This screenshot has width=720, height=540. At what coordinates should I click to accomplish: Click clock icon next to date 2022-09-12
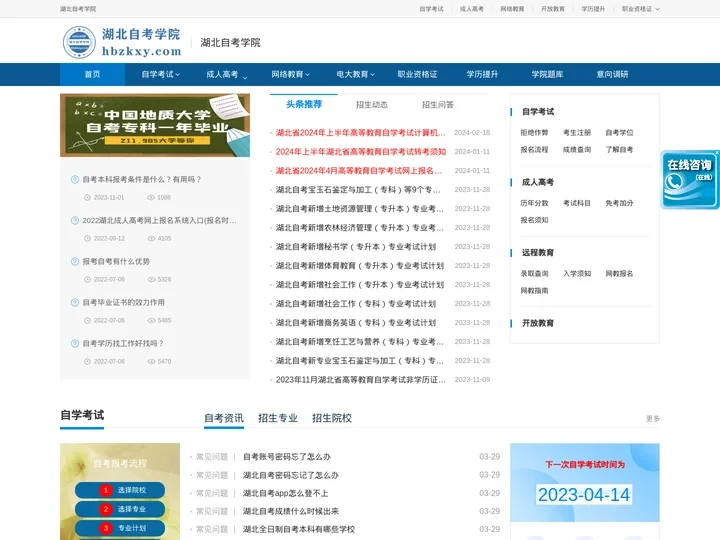coord(87,238)
